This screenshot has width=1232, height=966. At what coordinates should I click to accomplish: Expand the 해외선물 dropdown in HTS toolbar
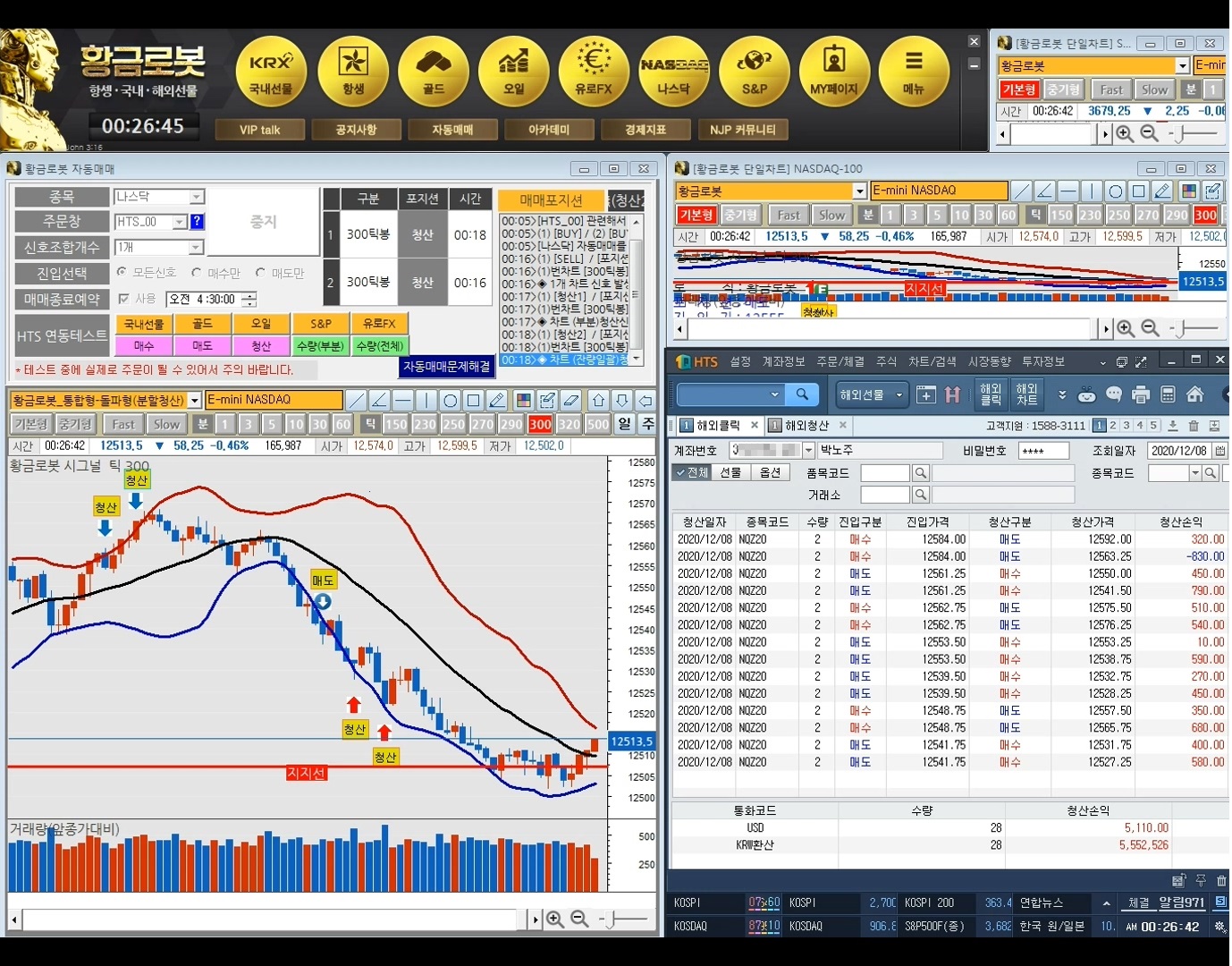(899, 394)
